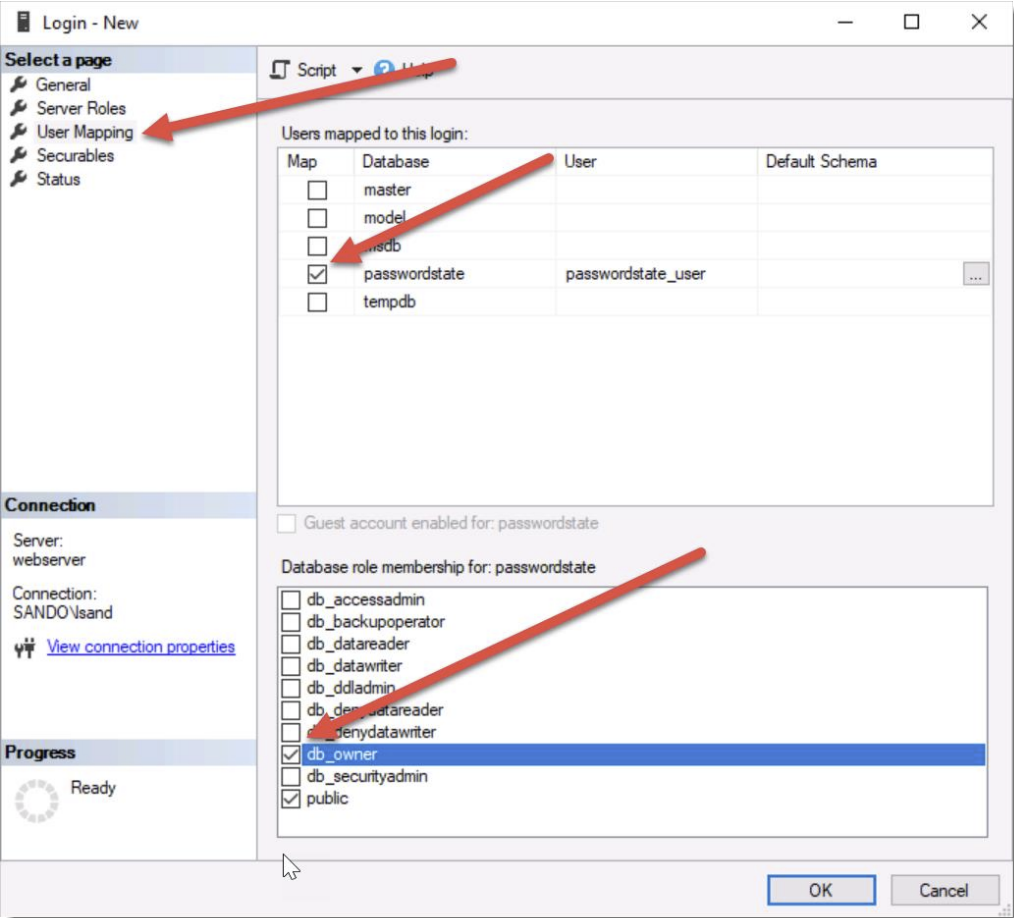Enable the db_denydatareader role
This screenshot has width=1014, height=918.
[291, 710]
